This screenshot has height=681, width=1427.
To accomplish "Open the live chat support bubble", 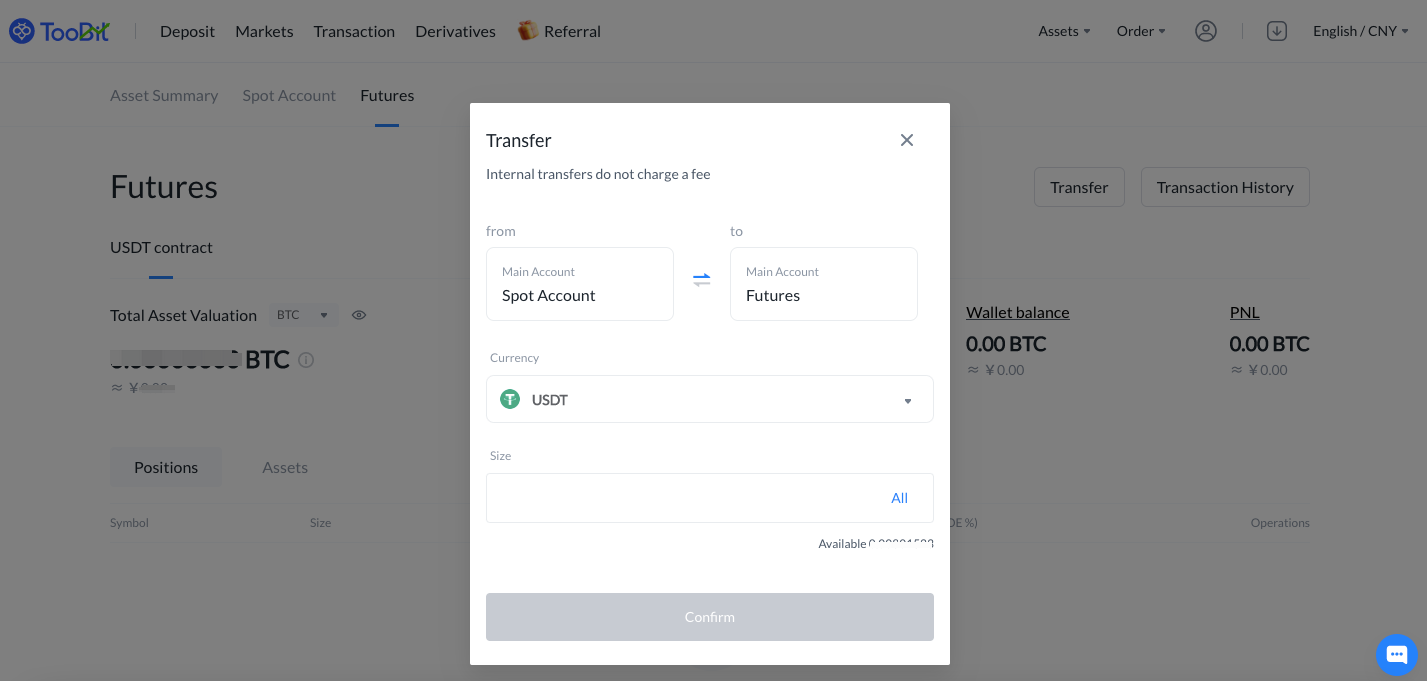I will click(x=1396, y=655).
